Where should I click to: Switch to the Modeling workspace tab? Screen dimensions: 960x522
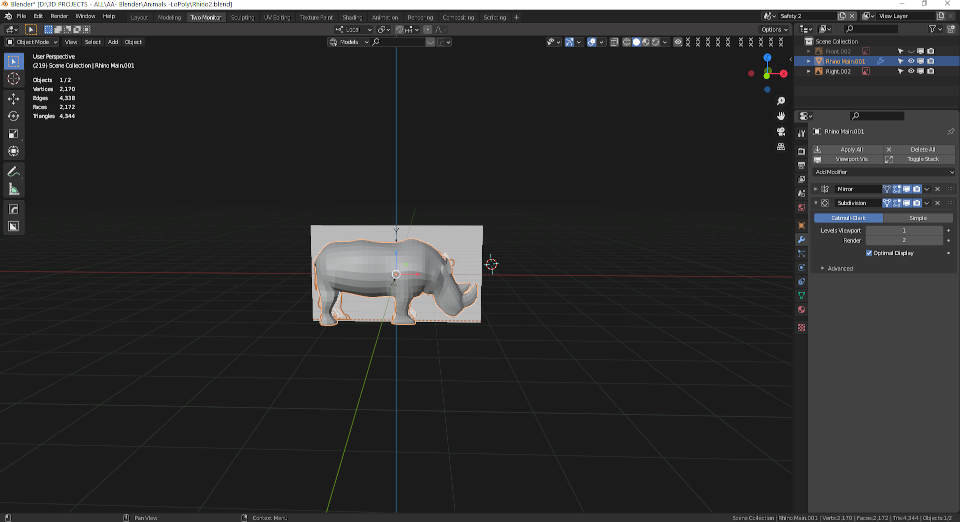pos(170,18)
